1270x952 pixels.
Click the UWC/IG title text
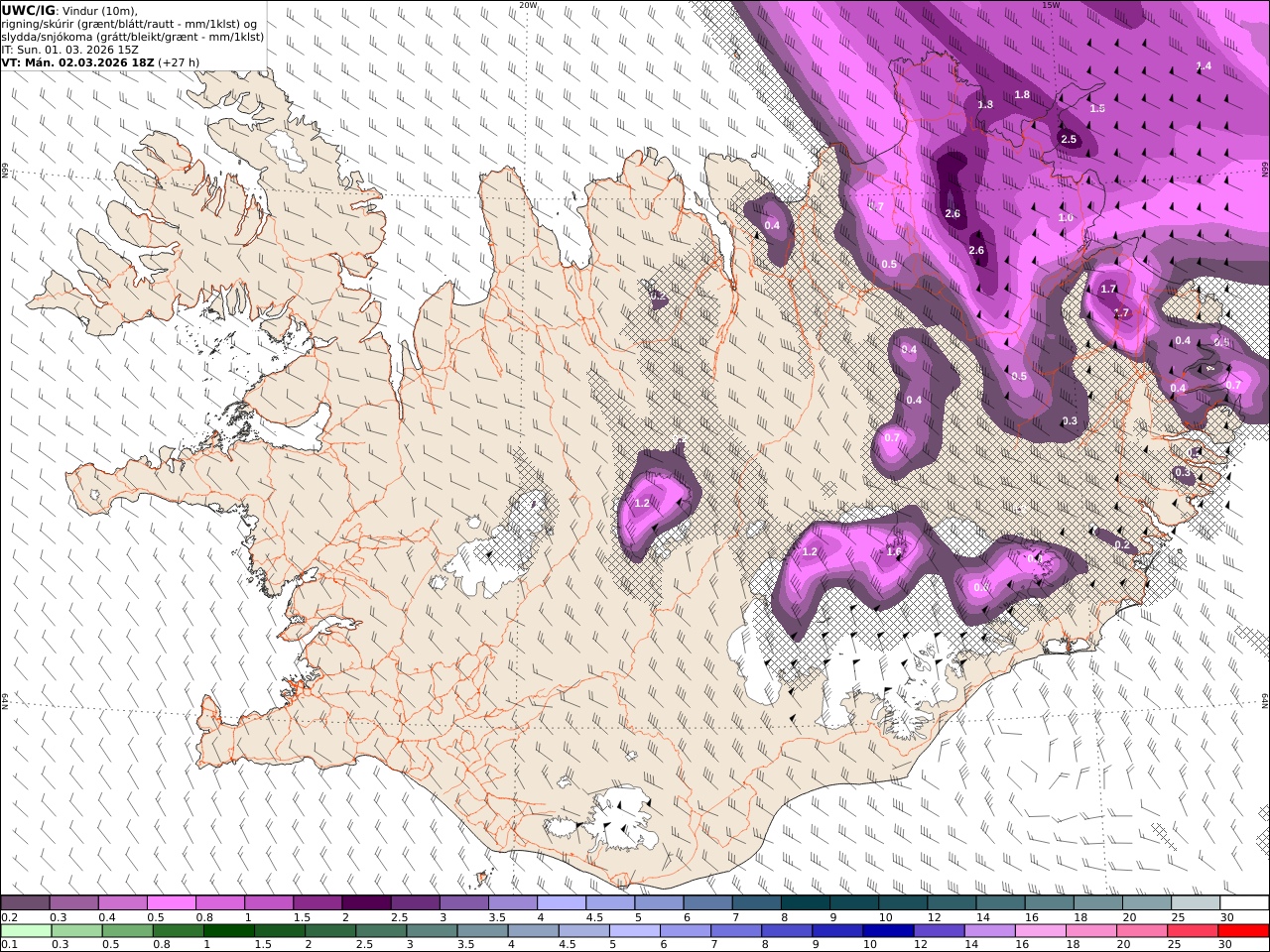coord(29,10)
